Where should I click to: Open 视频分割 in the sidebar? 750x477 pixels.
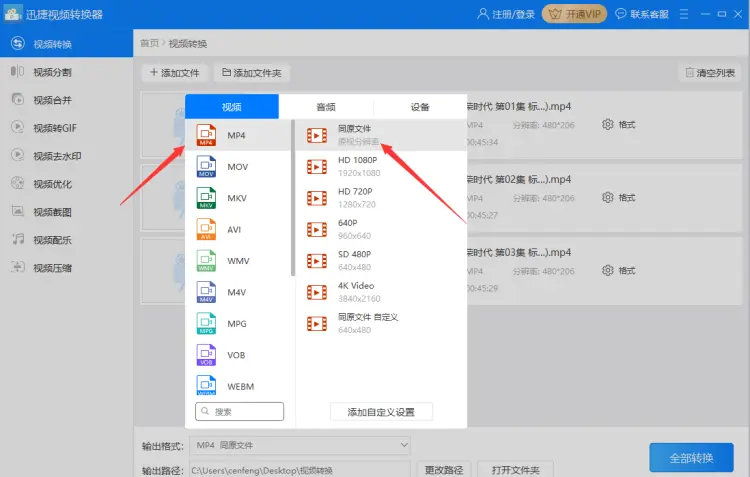coord(66,72)
